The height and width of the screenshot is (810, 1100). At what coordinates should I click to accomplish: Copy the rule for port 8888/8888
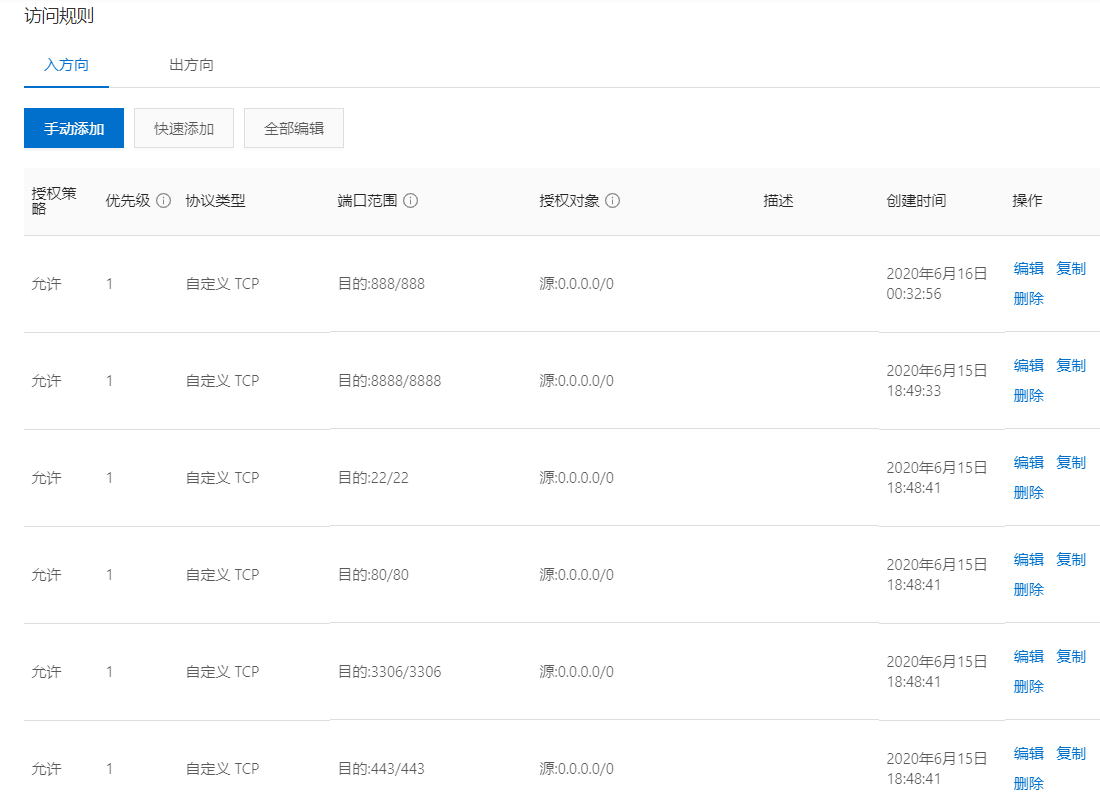coord(1071,365)
